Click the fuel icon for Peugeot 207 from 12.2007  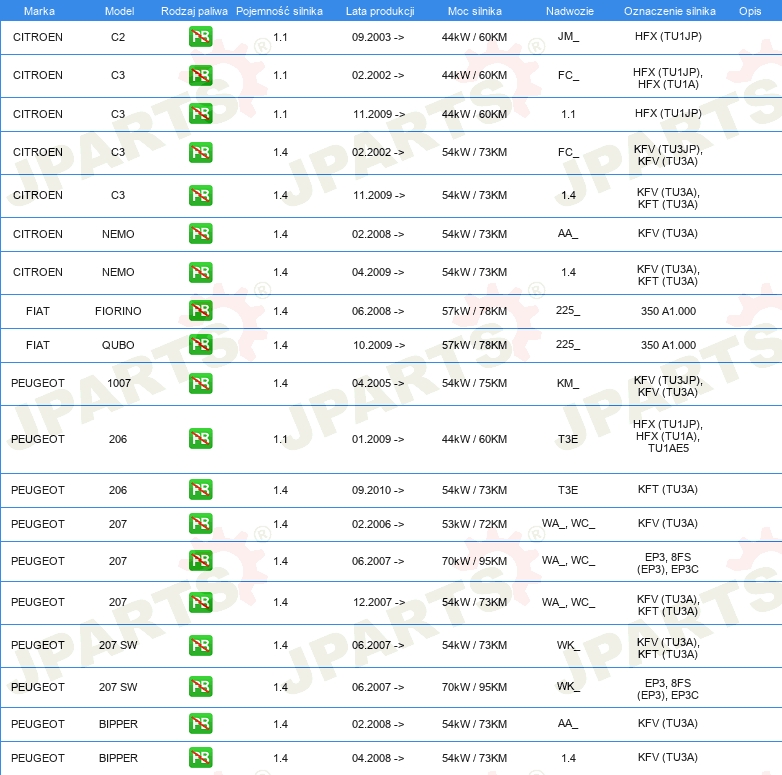tap(200, 602)
